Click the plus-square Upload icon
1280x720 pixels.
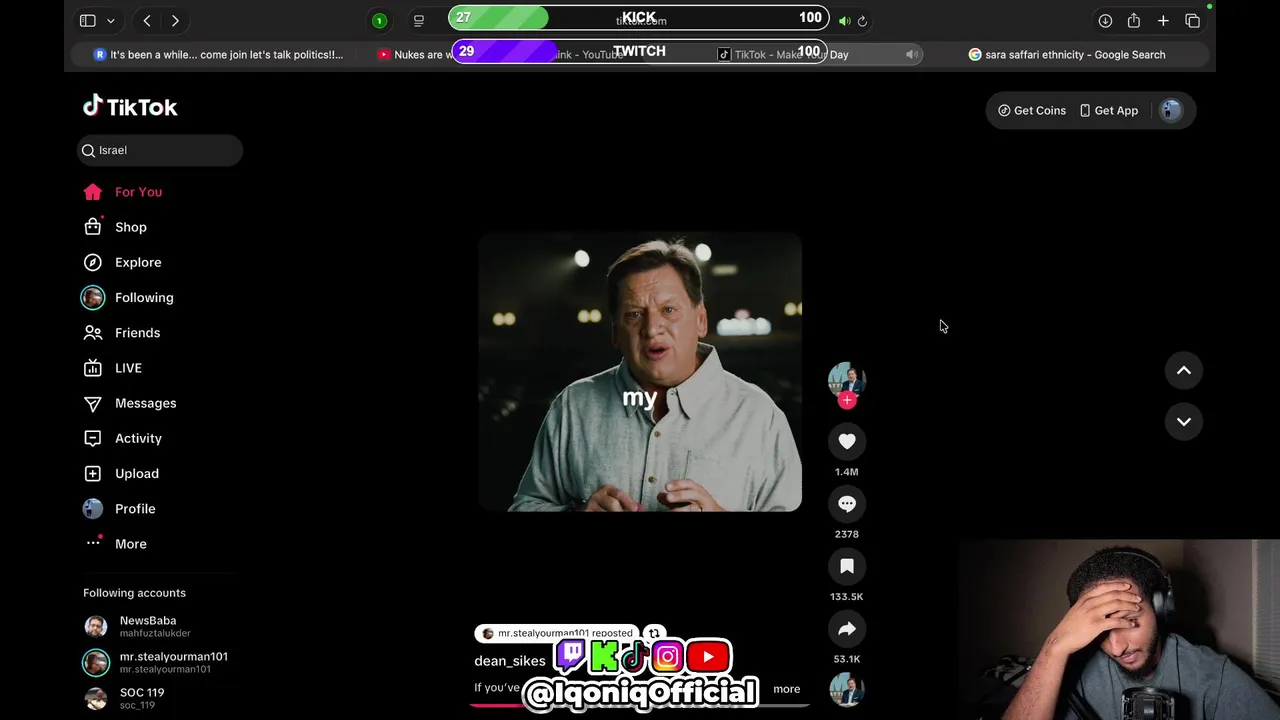coord(93,473)
